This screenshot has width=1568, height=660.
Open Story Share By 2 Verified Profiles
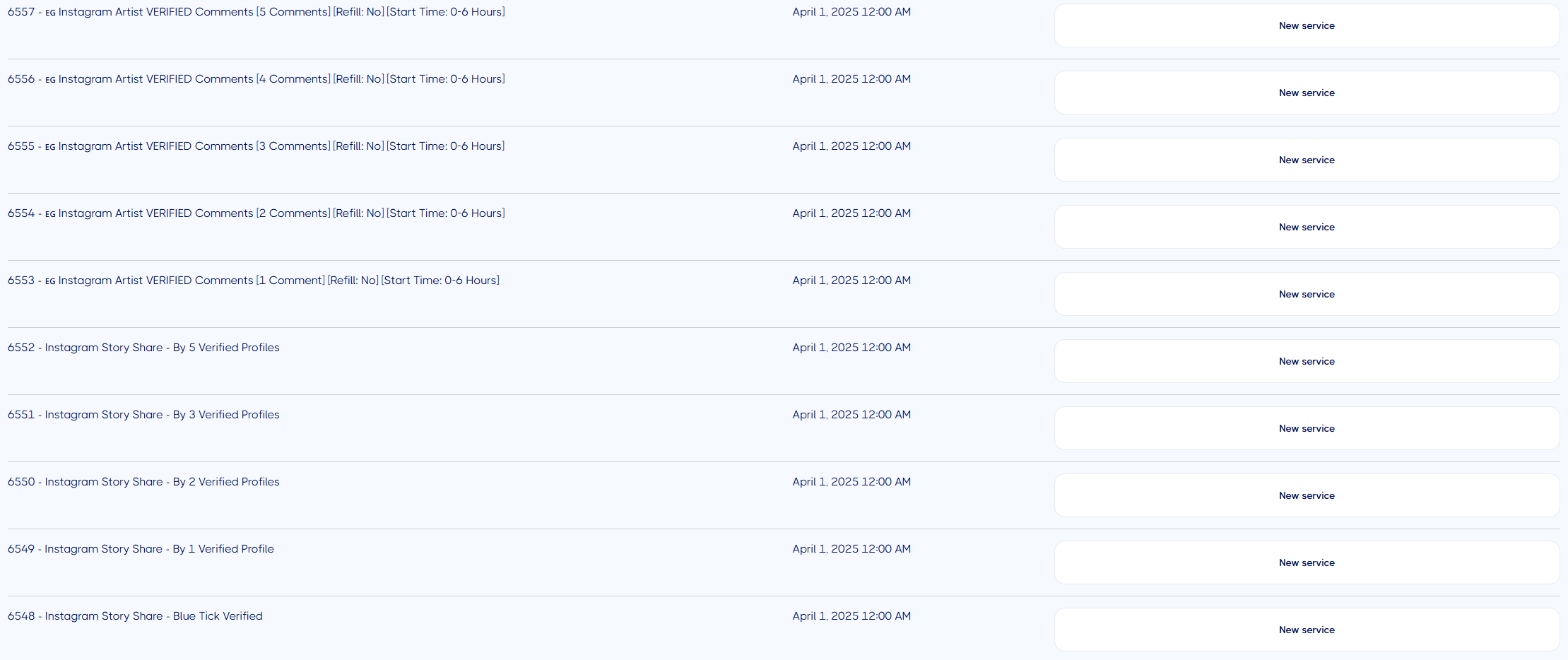[x=143, y=482]
